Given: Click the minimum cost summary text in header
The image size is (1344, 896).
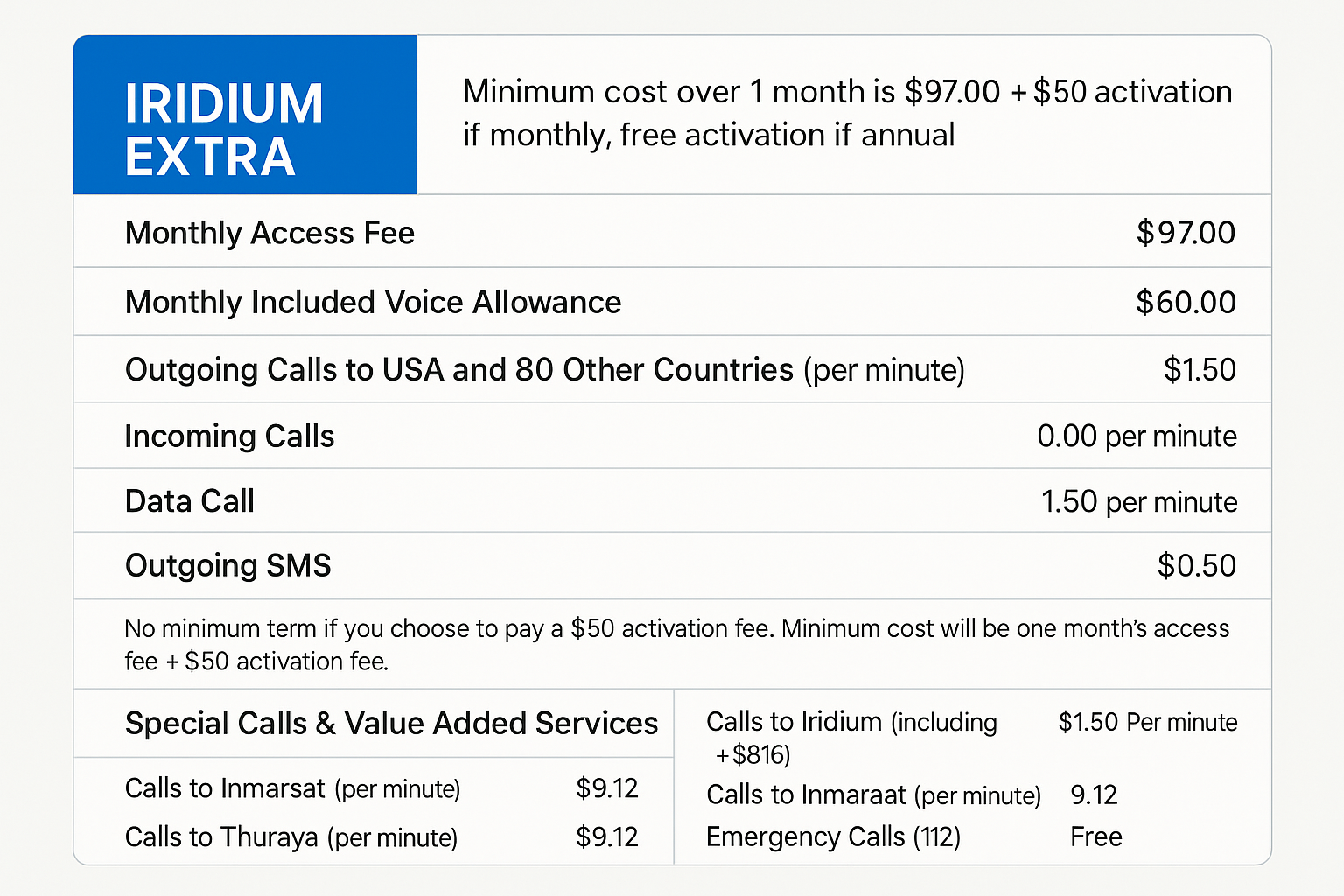Looking at the screenshot, I should click(847, 113).
